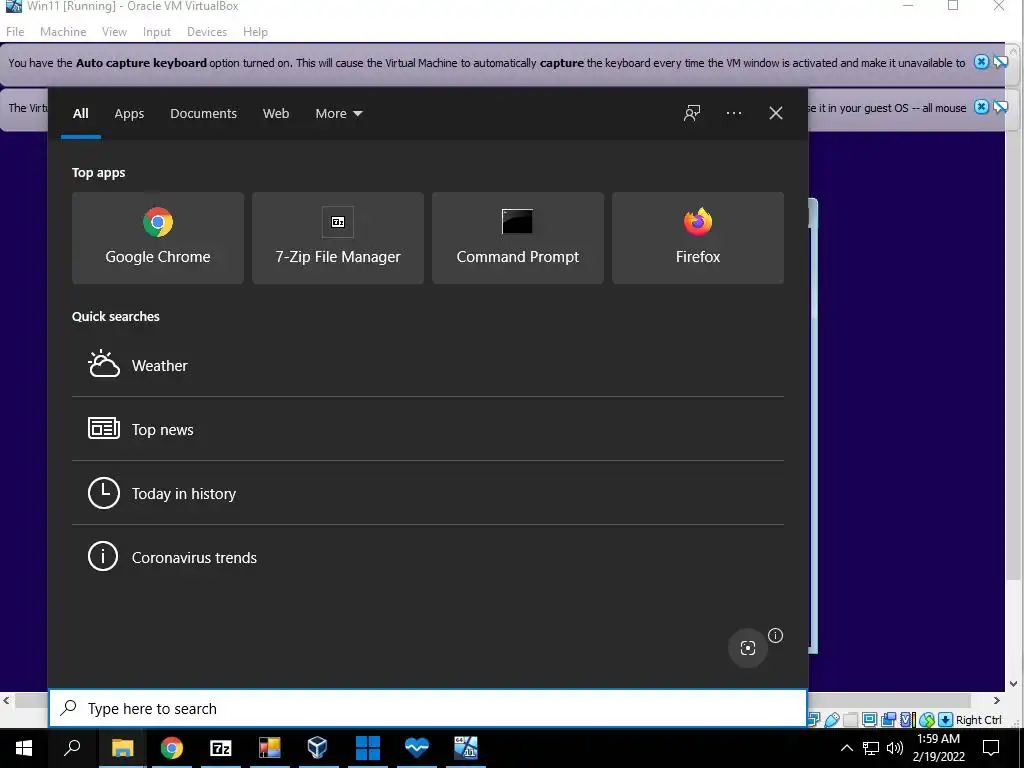
Task: Open VirtualBox Devices menu
Action: [x=207, y=31]
